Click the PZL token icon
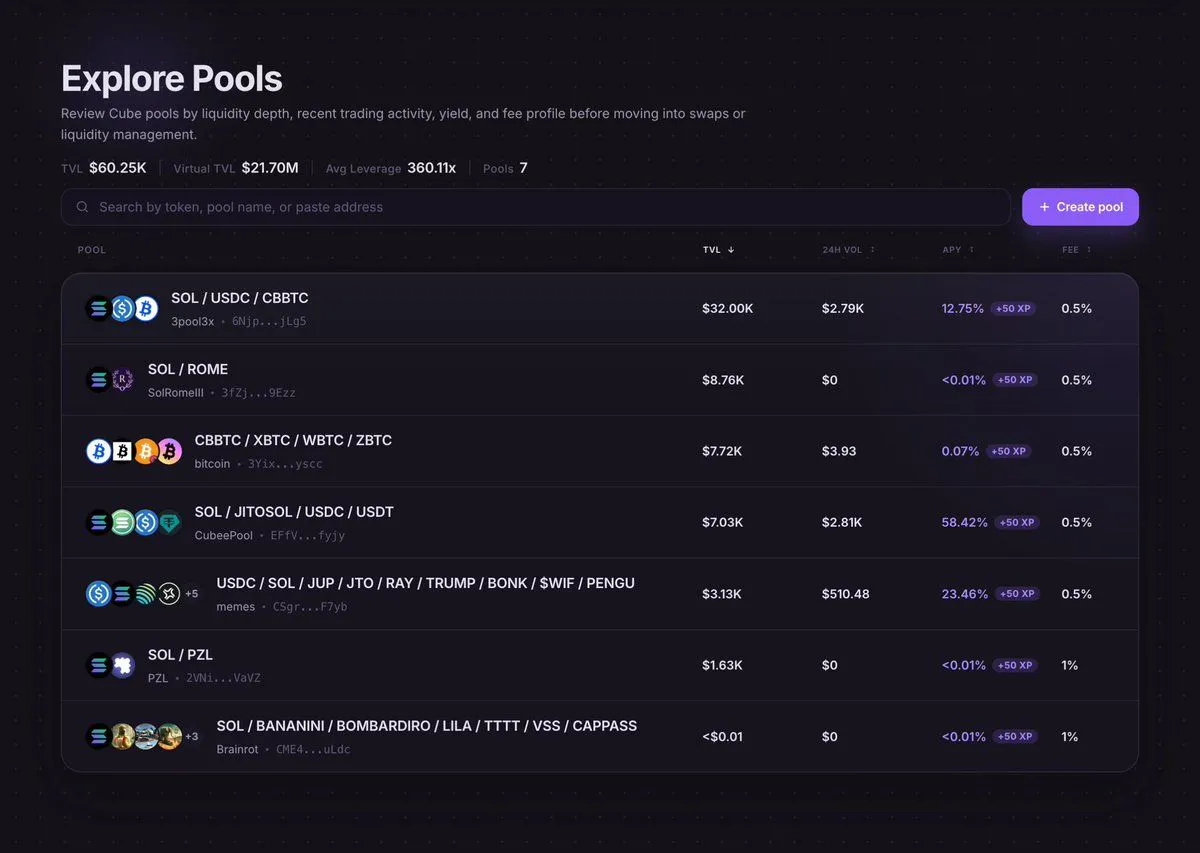 click(122, 665)
